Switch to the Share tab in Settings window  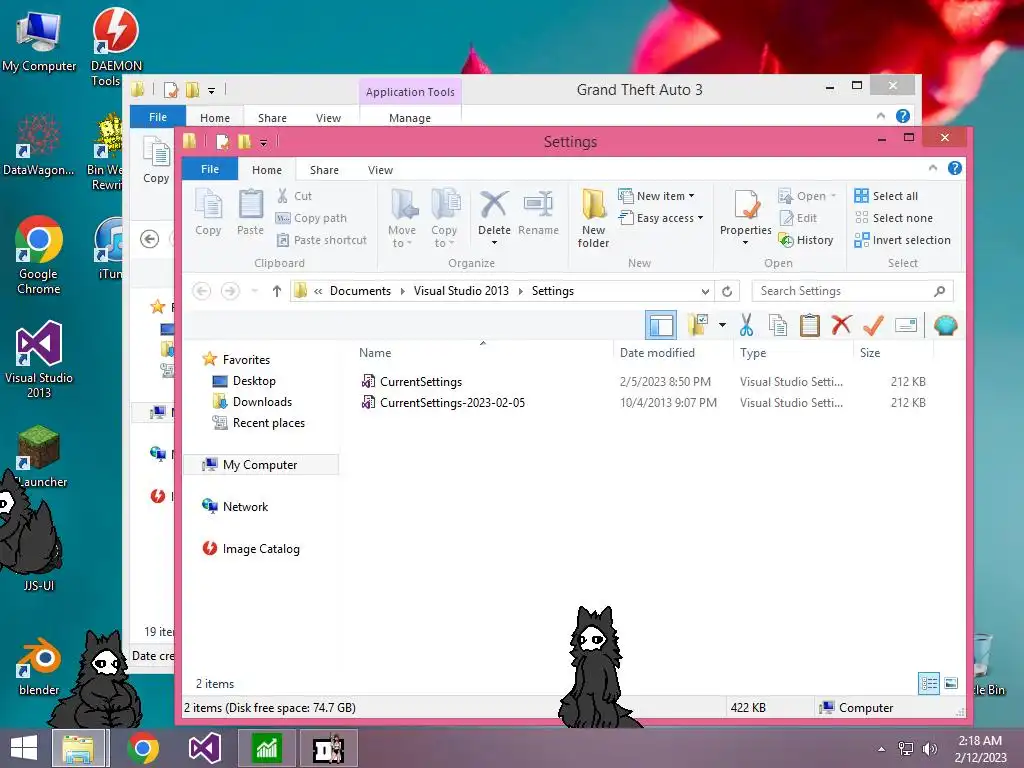[x=324, y=170]
